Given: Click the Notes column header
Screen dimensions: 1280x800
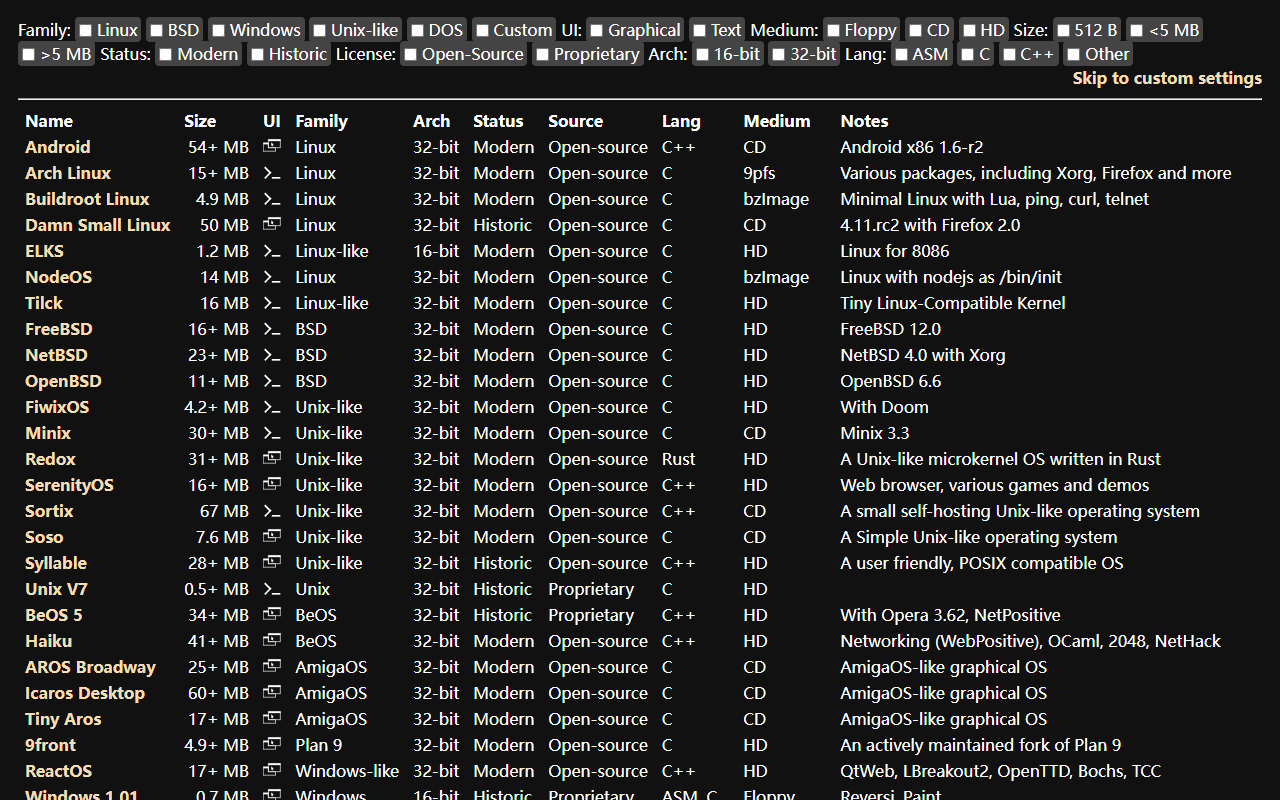Looking at the screenshot, I should tap(864, 121).
